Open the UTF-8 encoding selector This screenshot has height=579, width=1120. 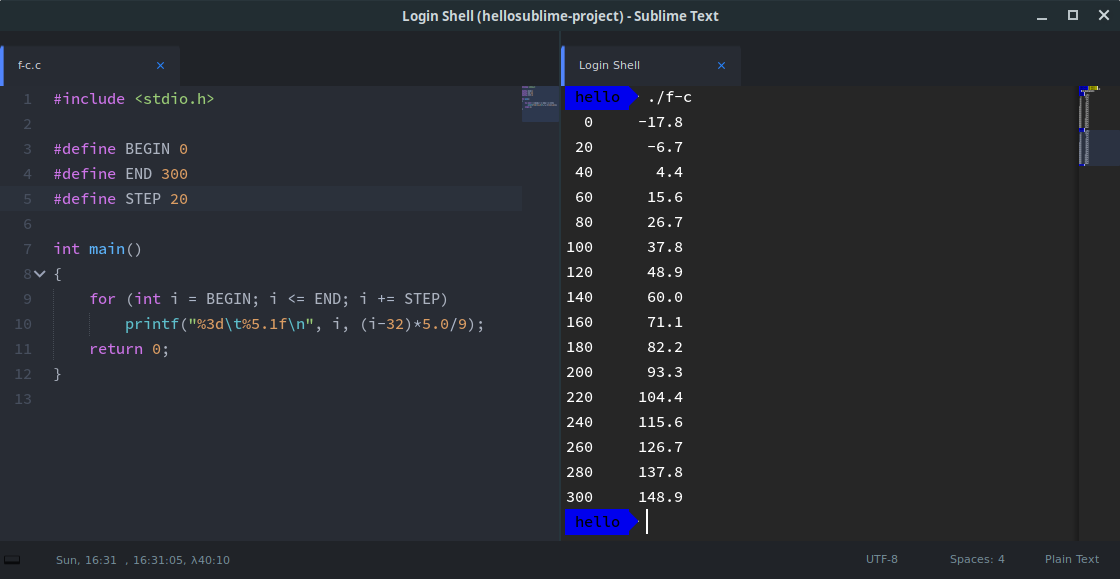(x=881, y=560)
